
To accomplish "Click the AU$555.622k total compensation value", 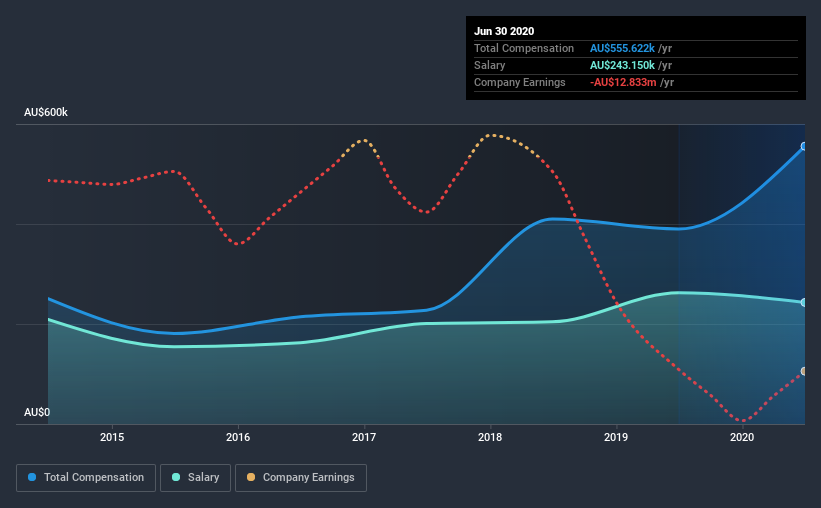I will point(622,48).
